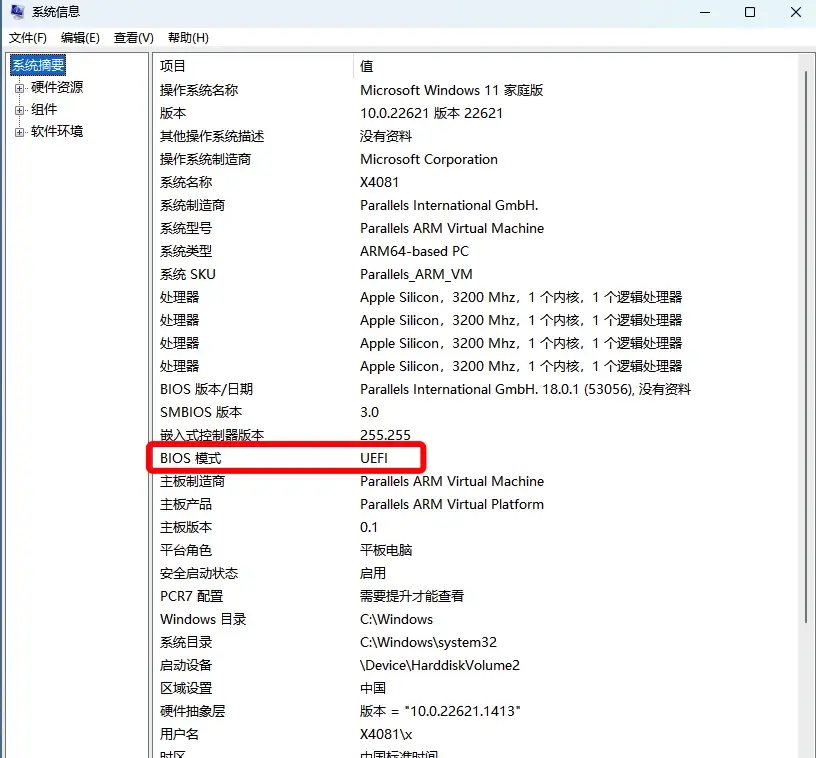Image resolution: width=816 pixels, height=758 pixels.
Task: Select the 系统制造商 row
Action: [x=475, y=205]
